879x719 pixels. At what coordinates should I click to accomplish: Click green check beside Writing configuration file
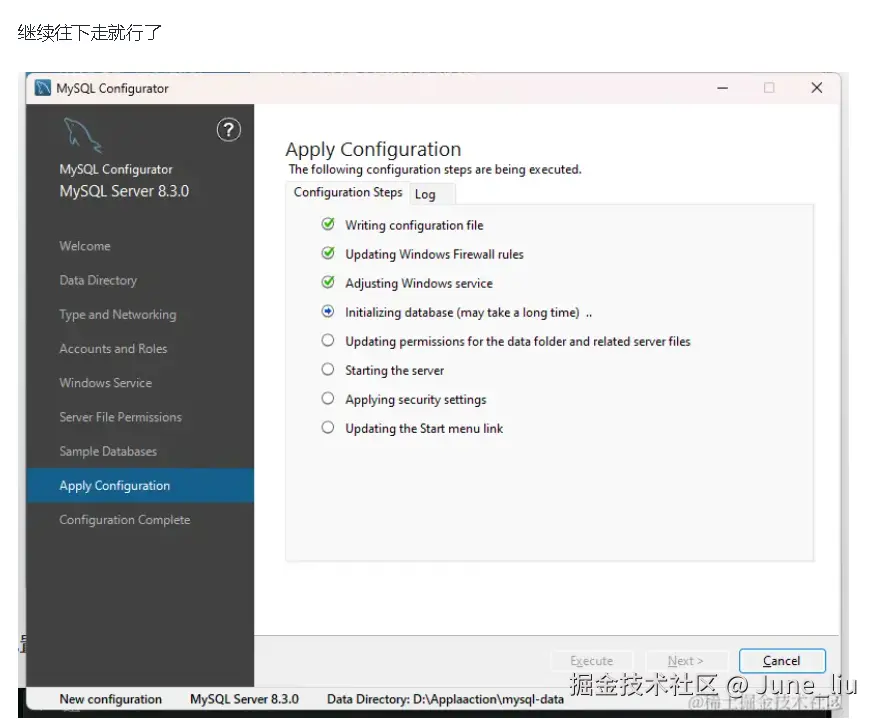point(328,224)
